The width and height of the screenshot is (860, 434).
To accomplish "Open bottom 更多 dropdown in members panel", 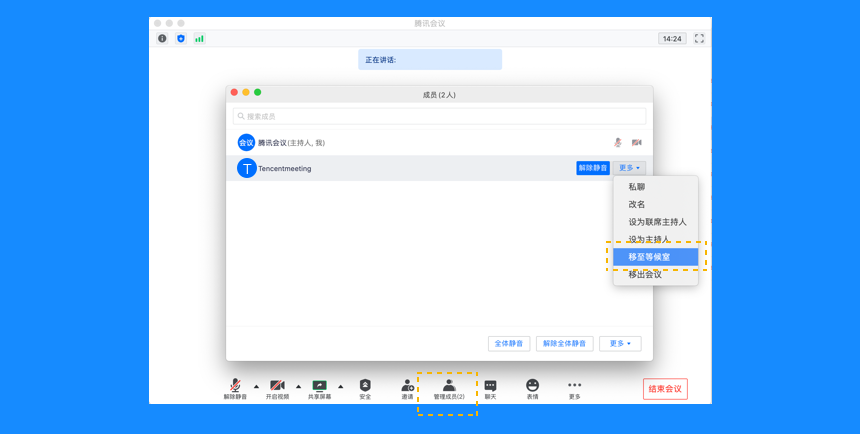I will pos(620,343).
